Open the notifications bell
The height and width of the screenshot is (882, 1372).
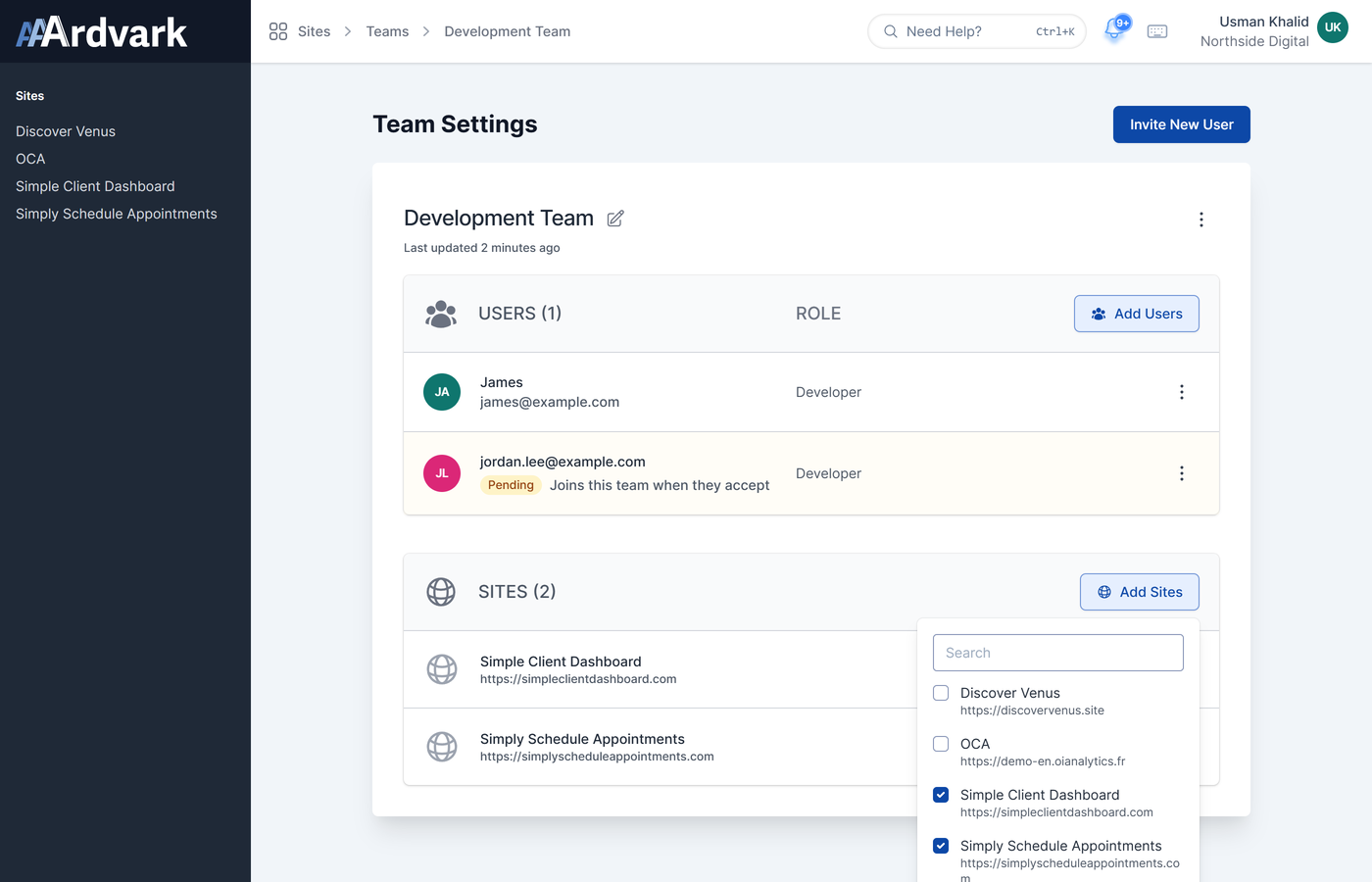pyautogui.click(x=1114, y=30)
